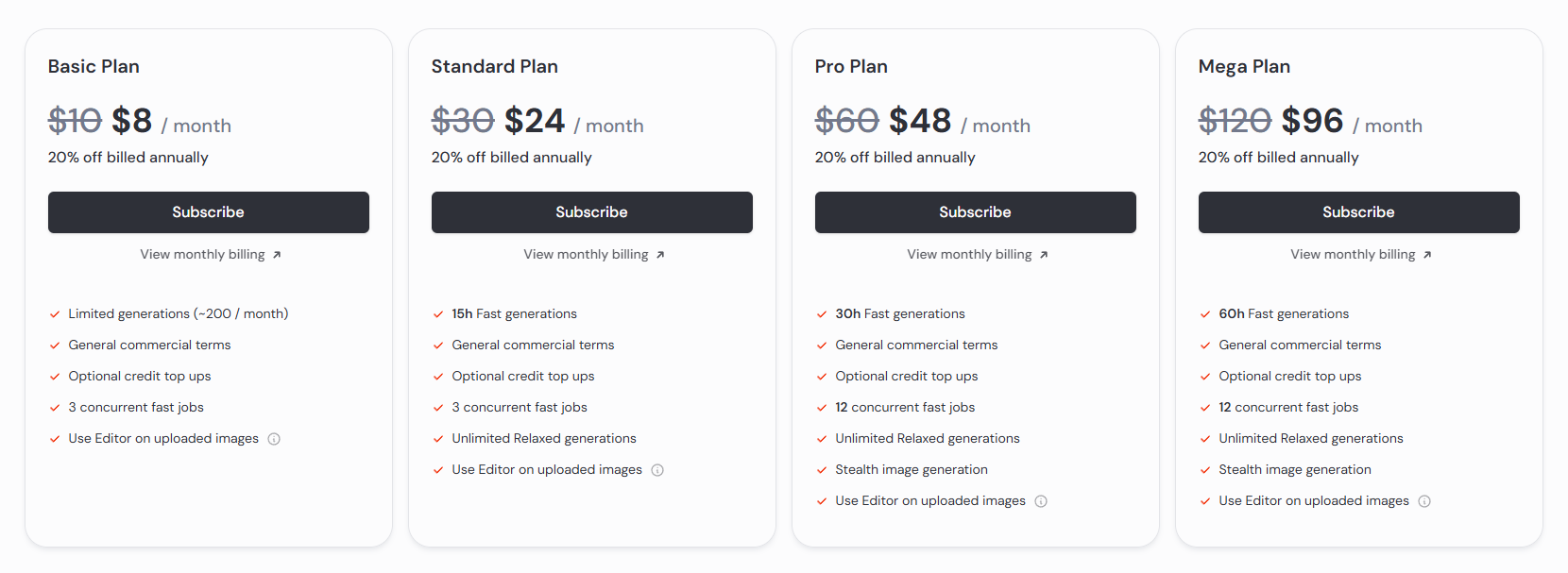Click the Pro Plan heading

click(851, 67)
